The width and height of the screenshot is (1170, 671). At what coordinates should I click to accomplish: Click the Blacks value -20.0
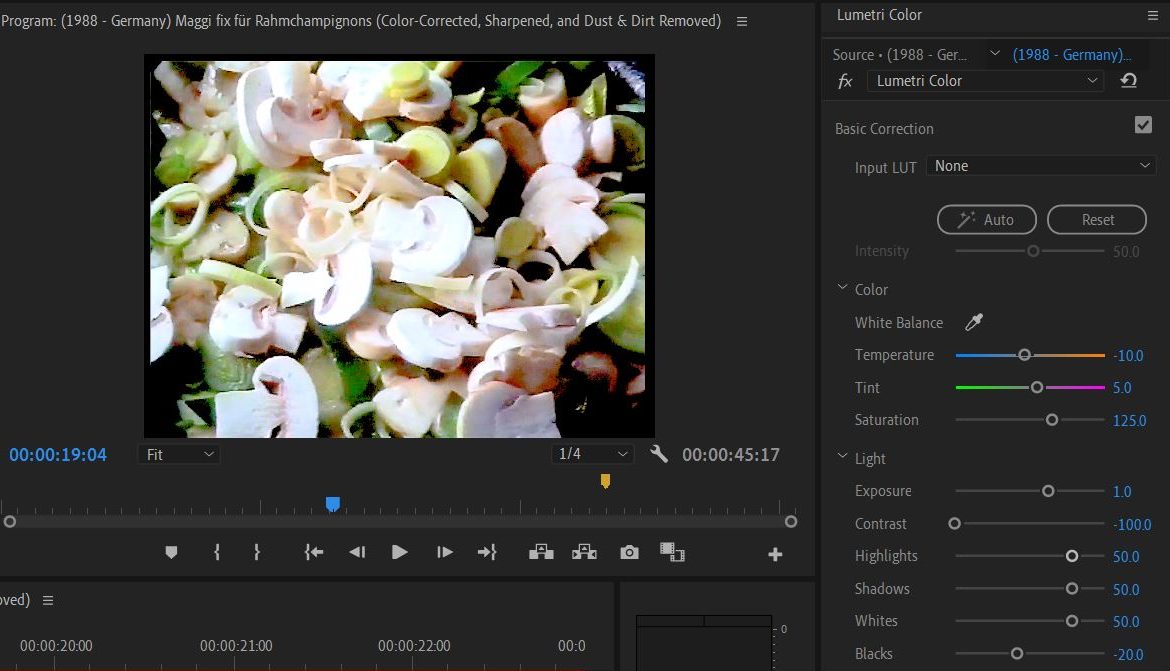[x=1128, y=655]
